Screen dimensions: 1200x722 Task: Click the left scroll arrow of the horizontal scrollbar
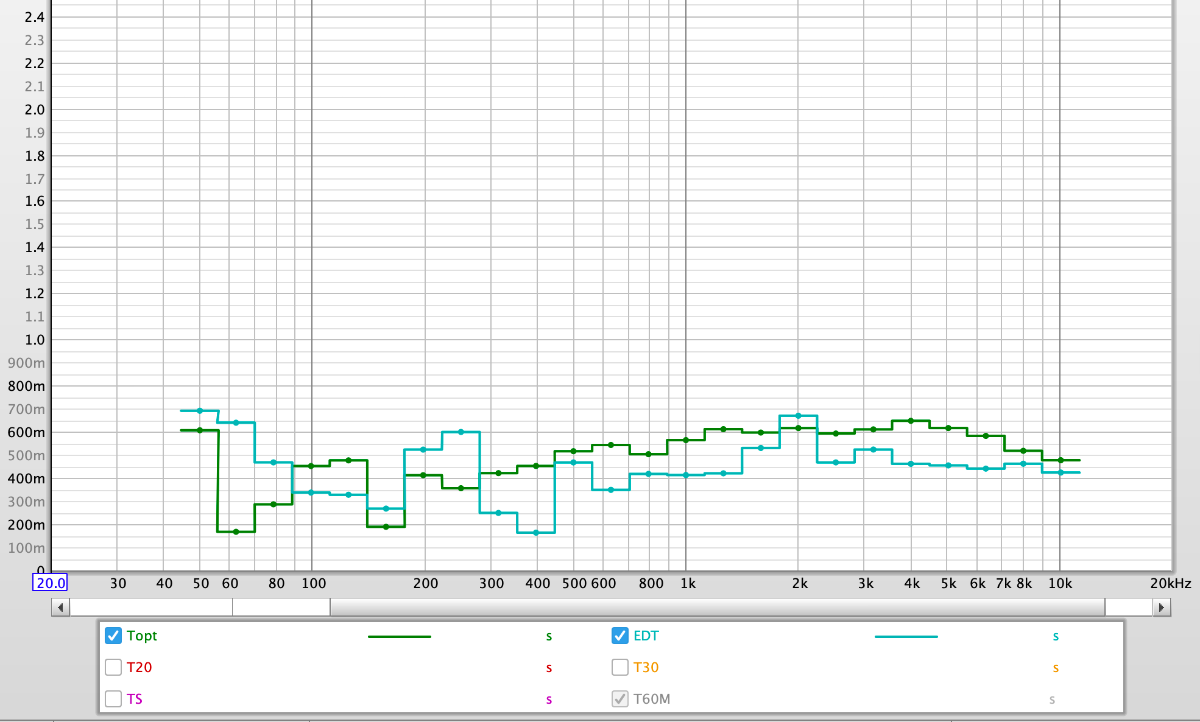[61, 607]
